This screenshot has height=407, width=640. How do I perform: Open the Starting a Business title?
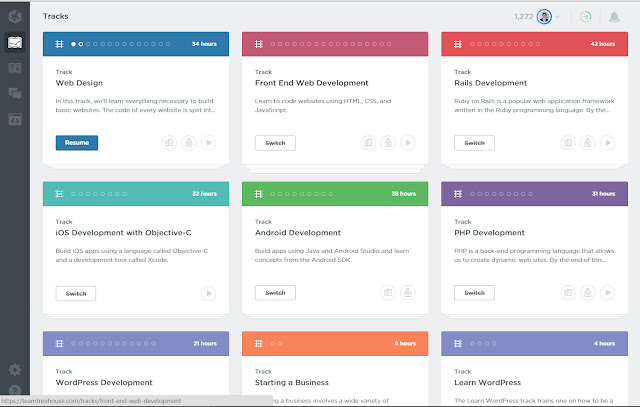coord(291,383)
